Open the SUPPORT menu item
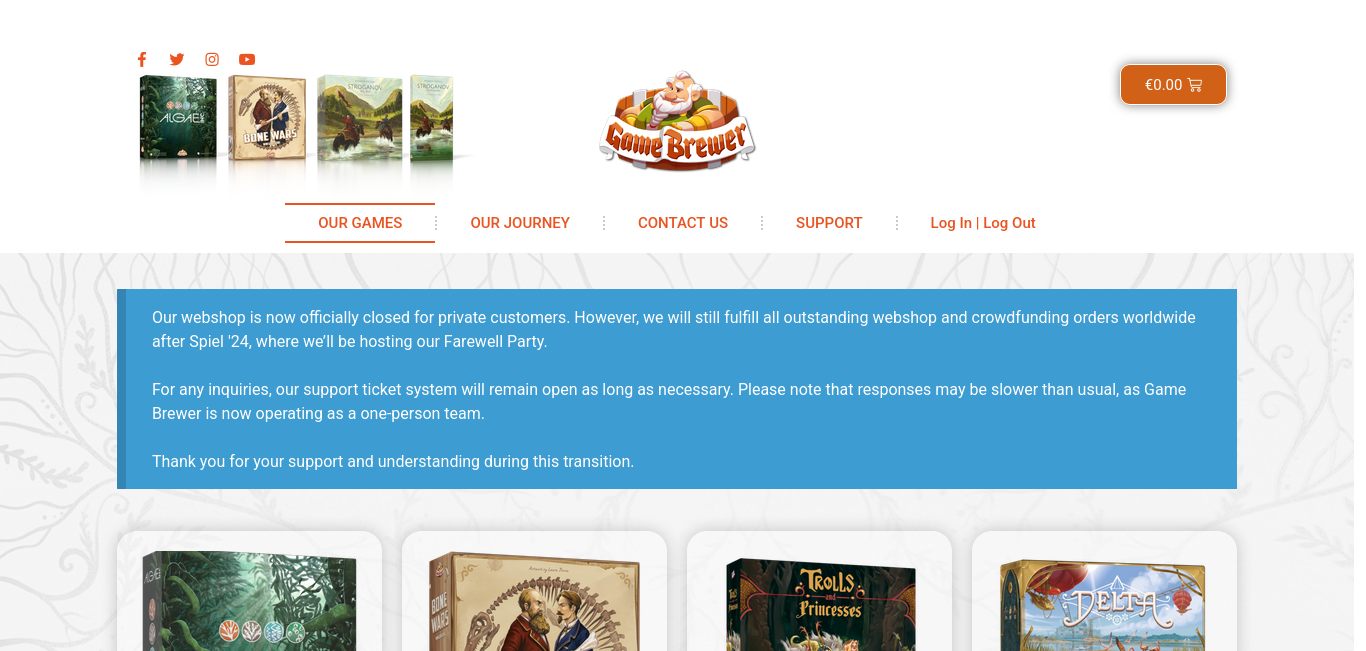This screenshot has height=651, width=1366. point(829,223)
